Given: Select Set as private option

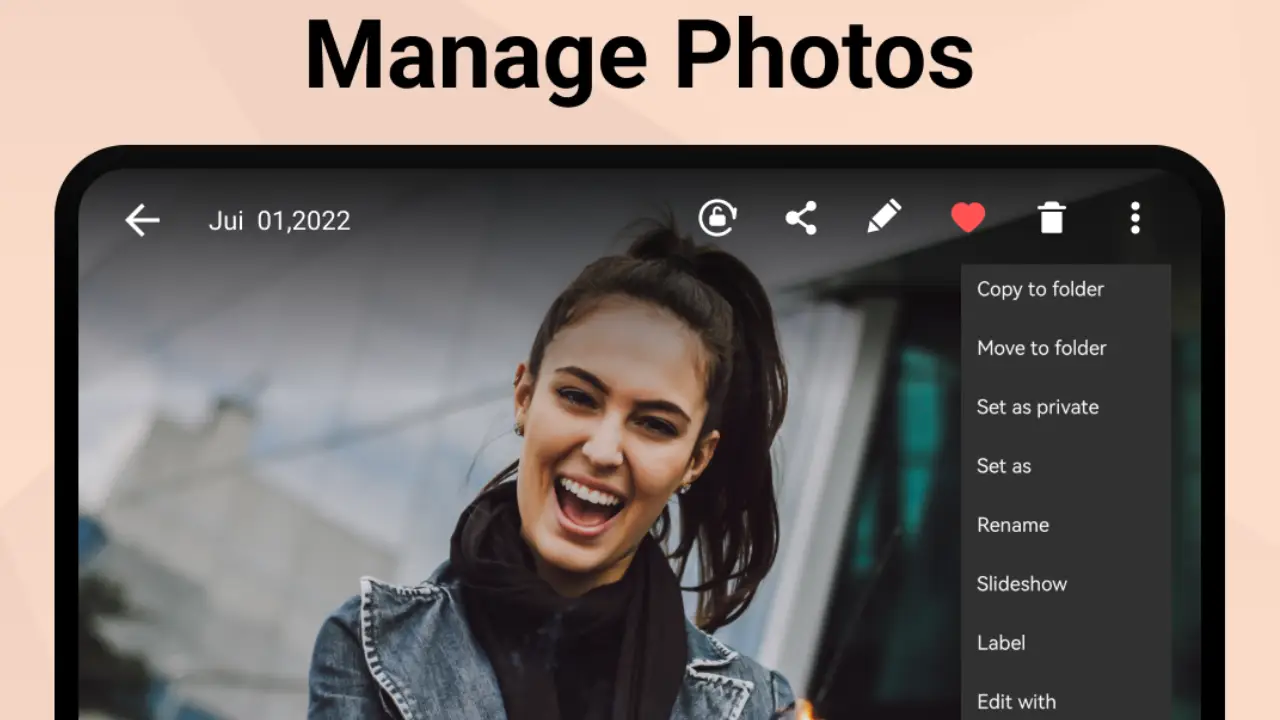Looking at the screenshot, I should tap(1037, 407).
